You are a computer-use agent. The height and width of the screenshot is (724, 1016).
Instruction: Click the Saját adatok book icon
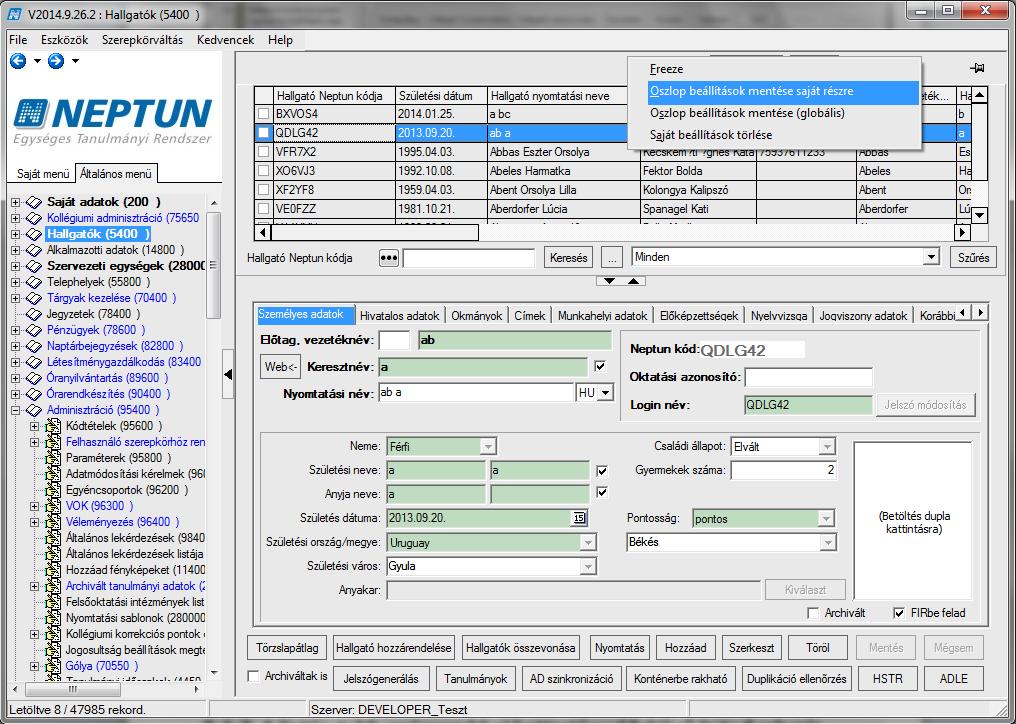(34, 202)
